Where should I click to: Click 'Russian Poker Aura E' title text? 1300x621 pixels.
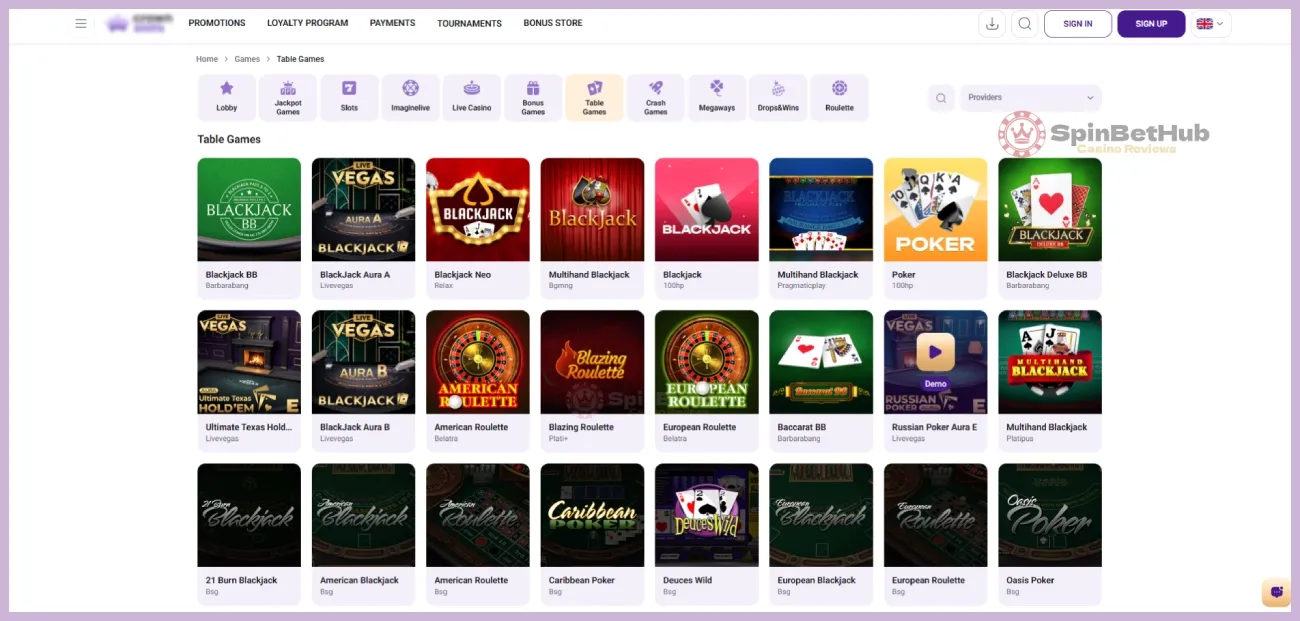pos(934,428)
